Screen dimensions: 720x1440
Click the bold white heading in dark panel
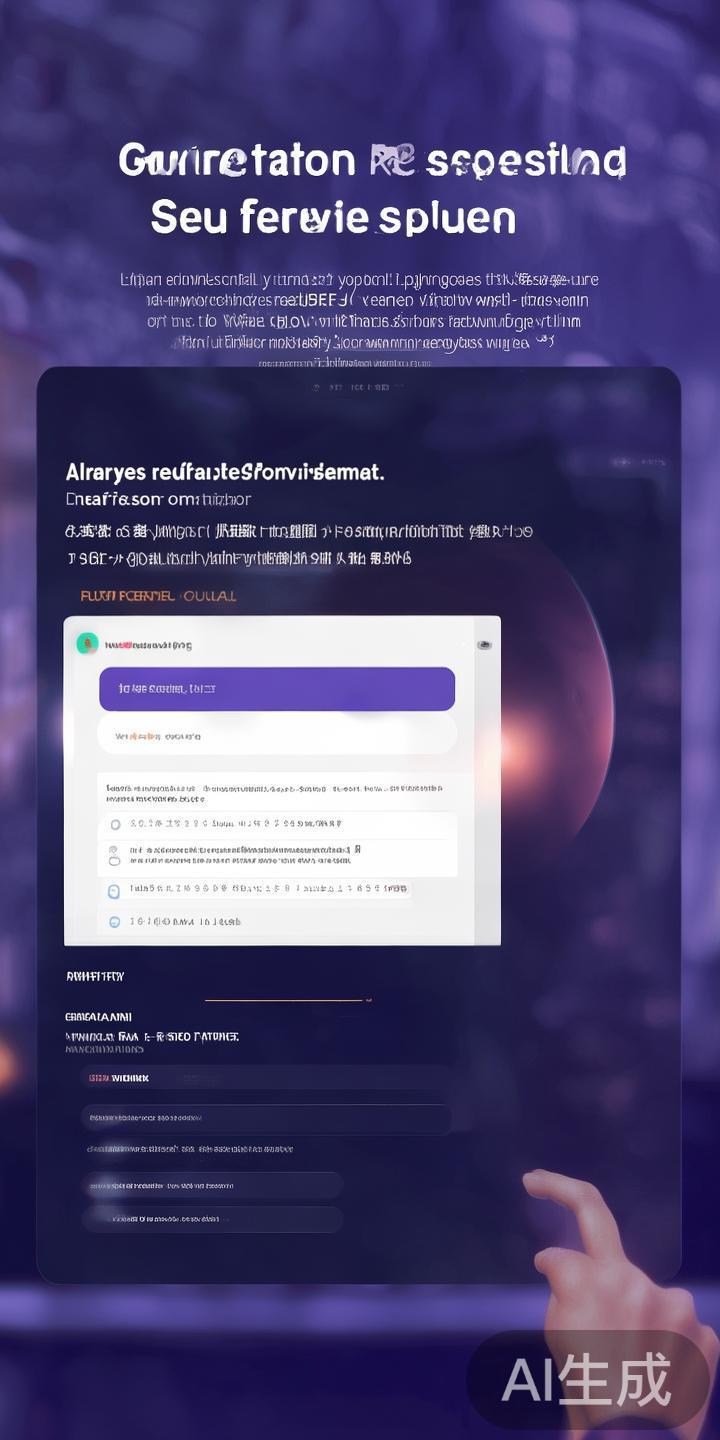pos(225,472)
